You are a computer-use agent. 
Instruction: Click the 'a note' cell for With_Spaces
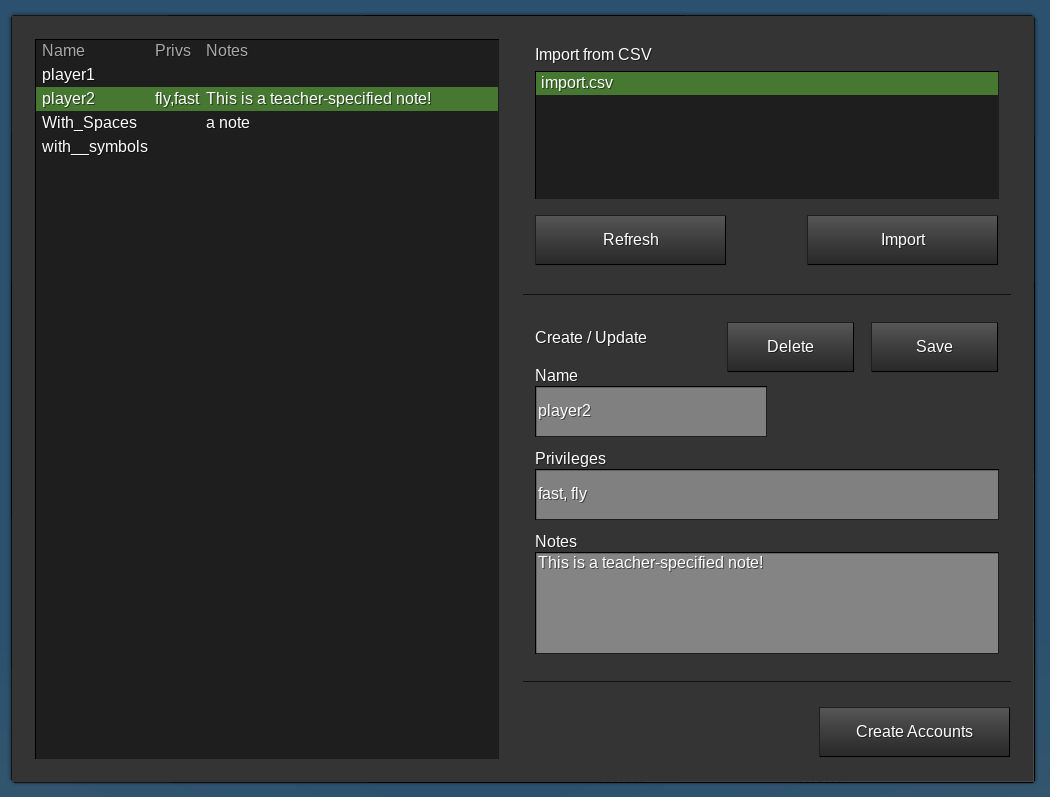[x=228, y=123]
